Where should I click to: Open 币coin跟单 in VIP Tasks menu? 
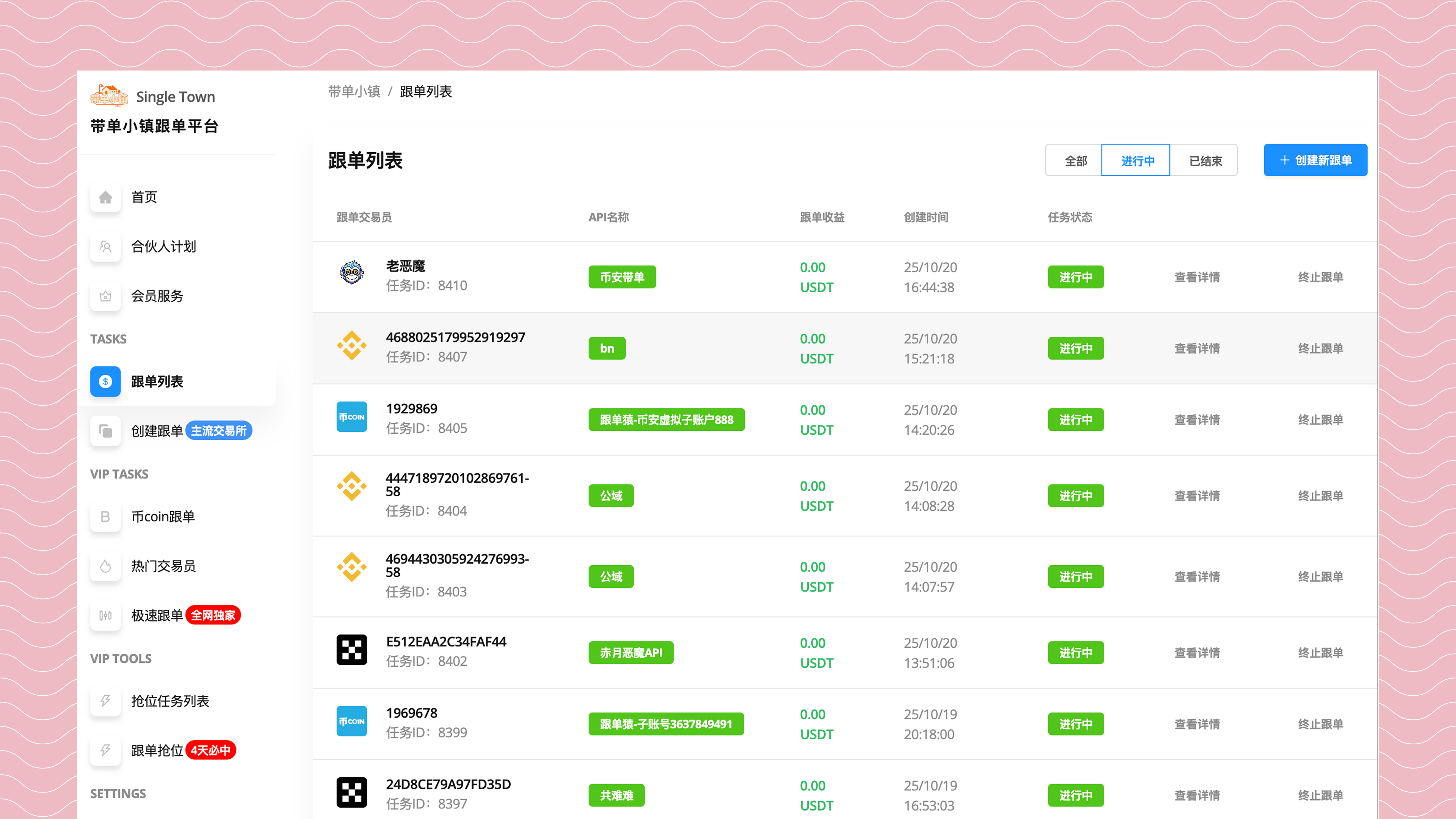pos(163,516)
